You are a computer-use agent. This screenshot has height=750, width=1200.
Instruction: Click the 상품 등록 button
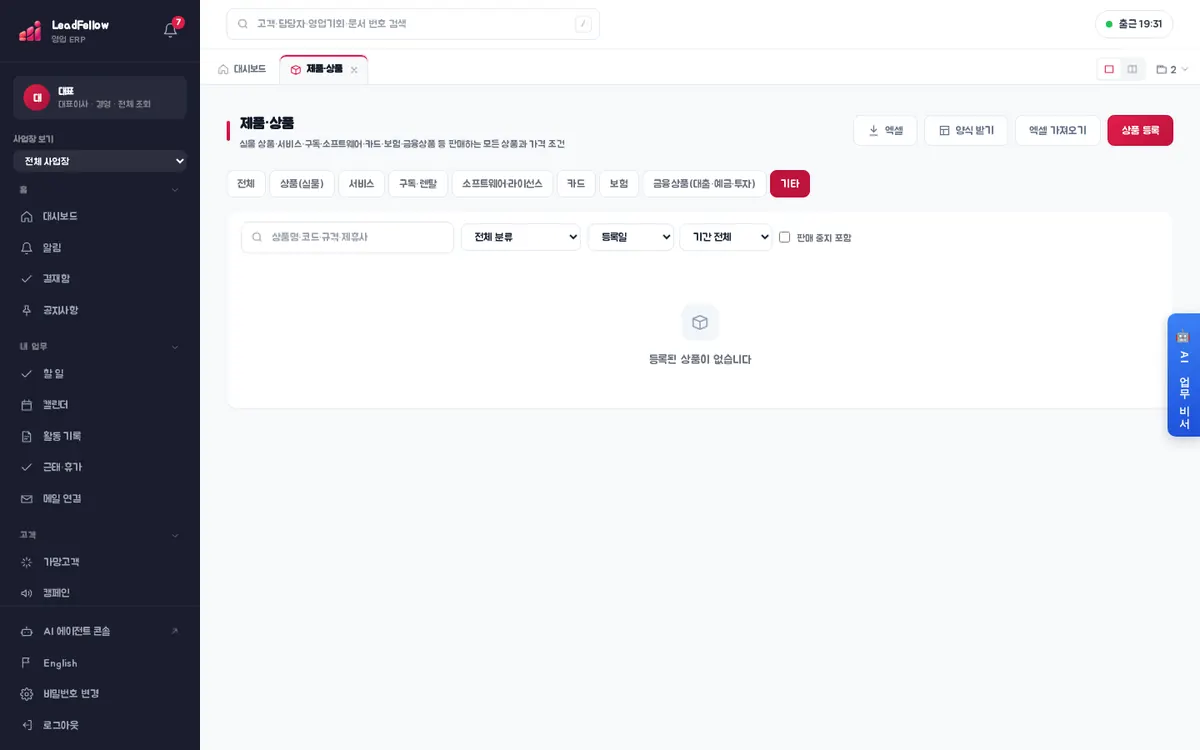tap(1140, 130)
